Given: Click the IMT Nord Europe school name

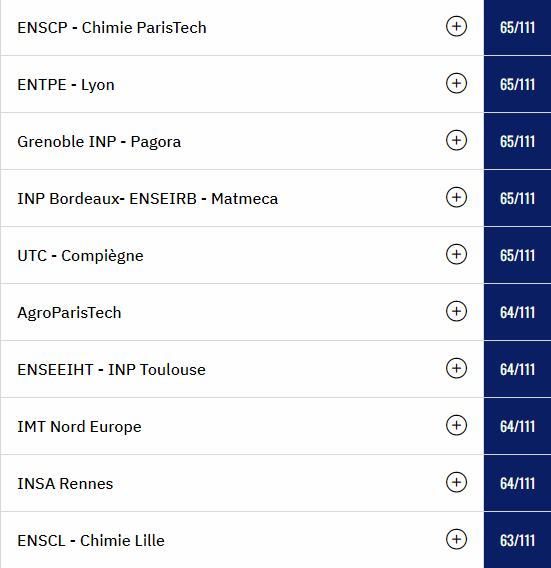Looking at the screenshot, I should coord(79,427).
